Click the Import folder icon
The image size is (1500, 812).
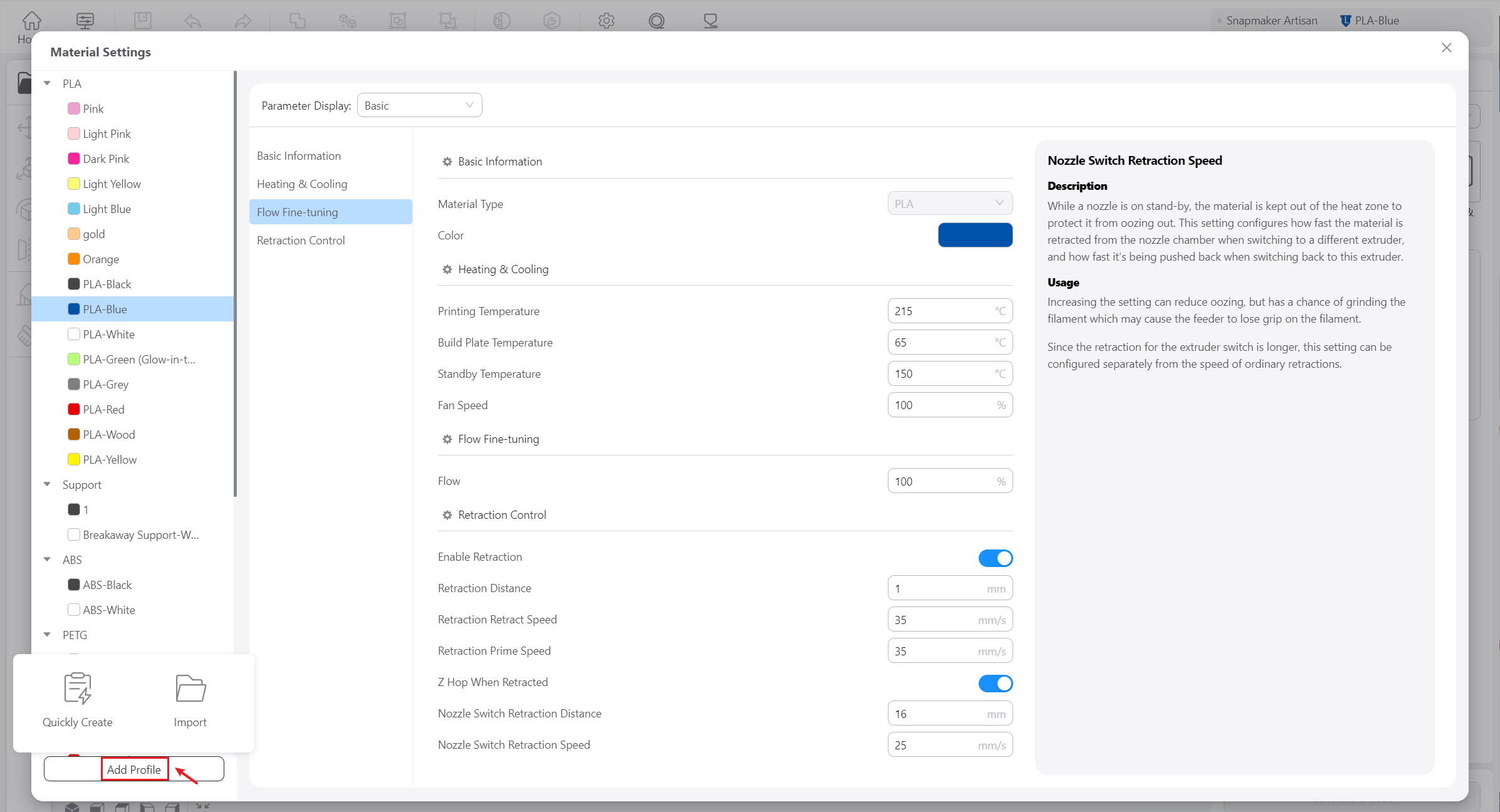pos(190,688)
